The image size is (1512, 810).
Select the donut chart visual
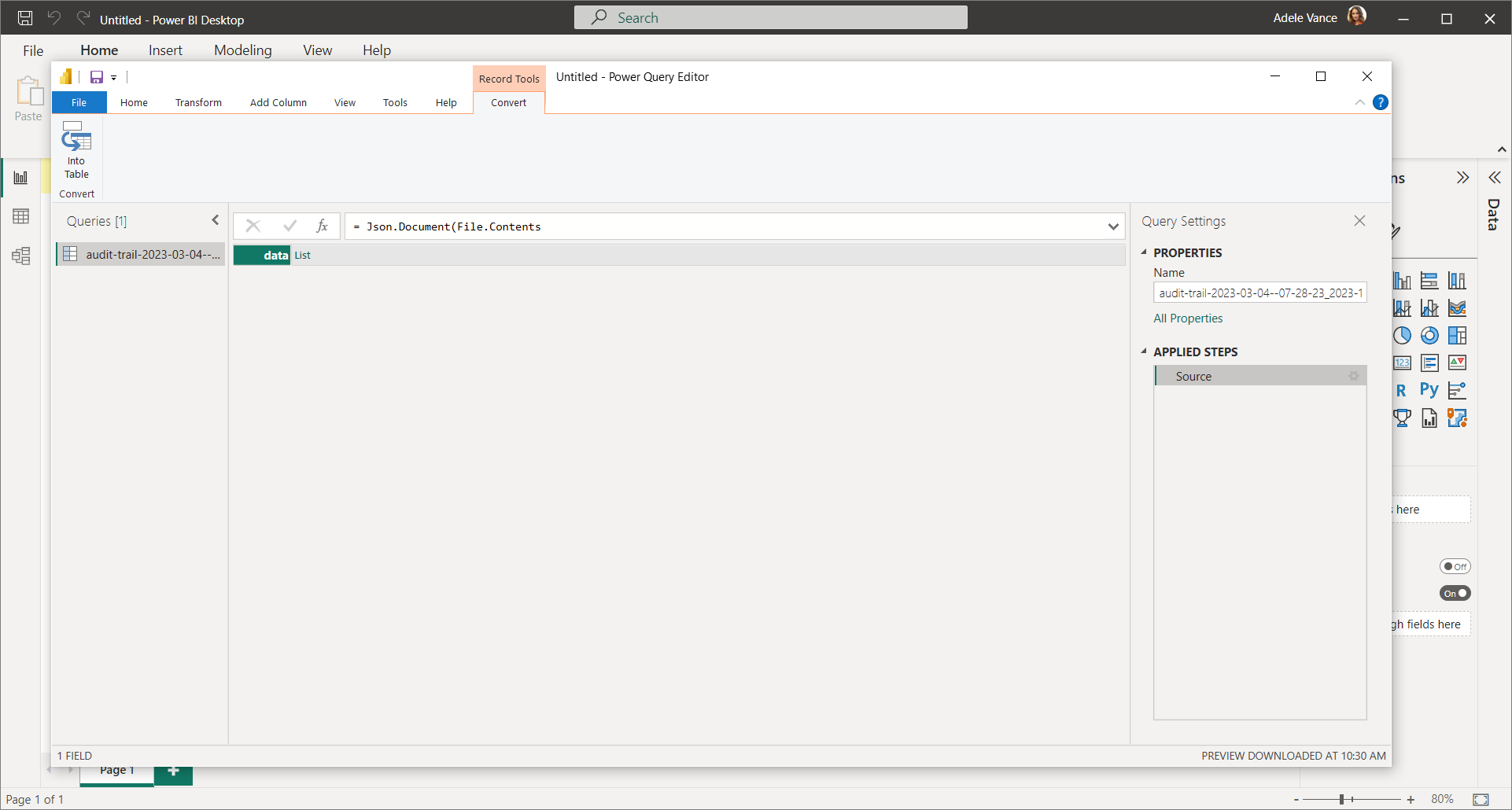pyautogui.click(x=1429, y=336)
